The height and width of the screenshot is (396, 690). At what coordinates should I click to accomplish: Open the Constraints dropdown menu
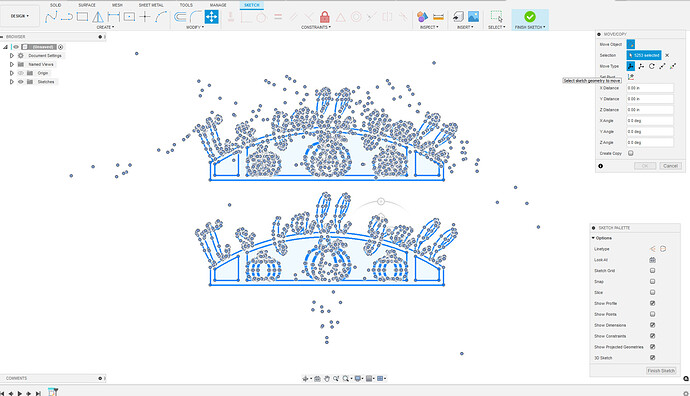click(316, 27)
